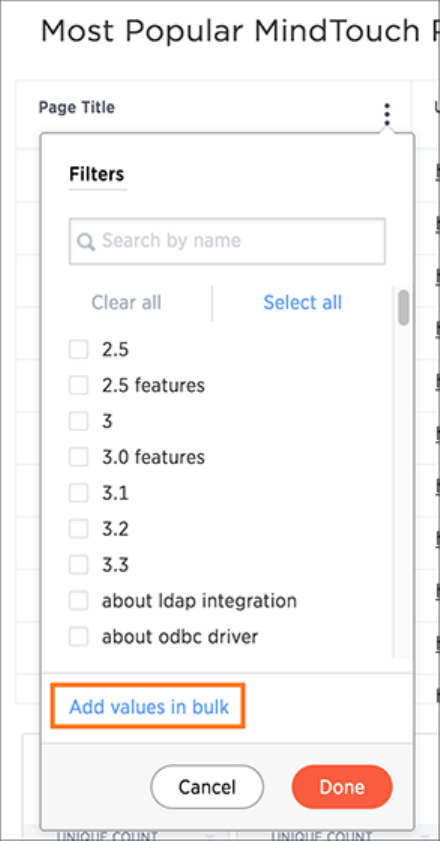The height and width of the screenshot is (841, 440).
Task: Click the filter list scrollbar thumb
Action: pos(404,307)
